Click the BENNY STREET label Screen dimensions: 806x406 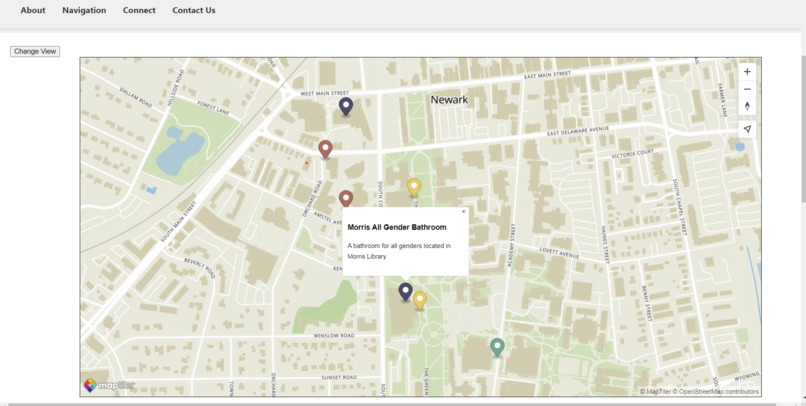[647, 304]
